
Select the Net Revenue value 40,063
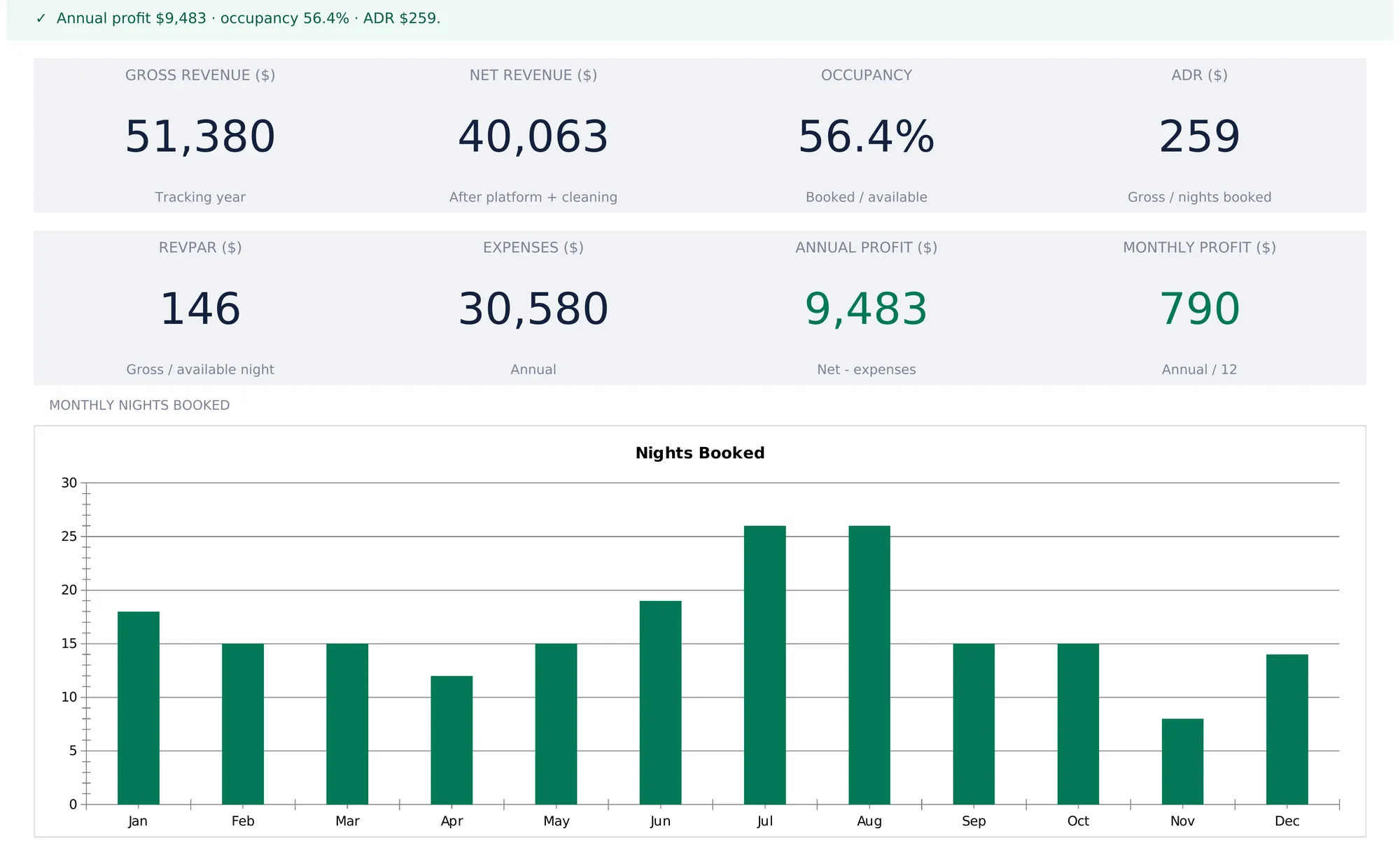tap(533, 136)
